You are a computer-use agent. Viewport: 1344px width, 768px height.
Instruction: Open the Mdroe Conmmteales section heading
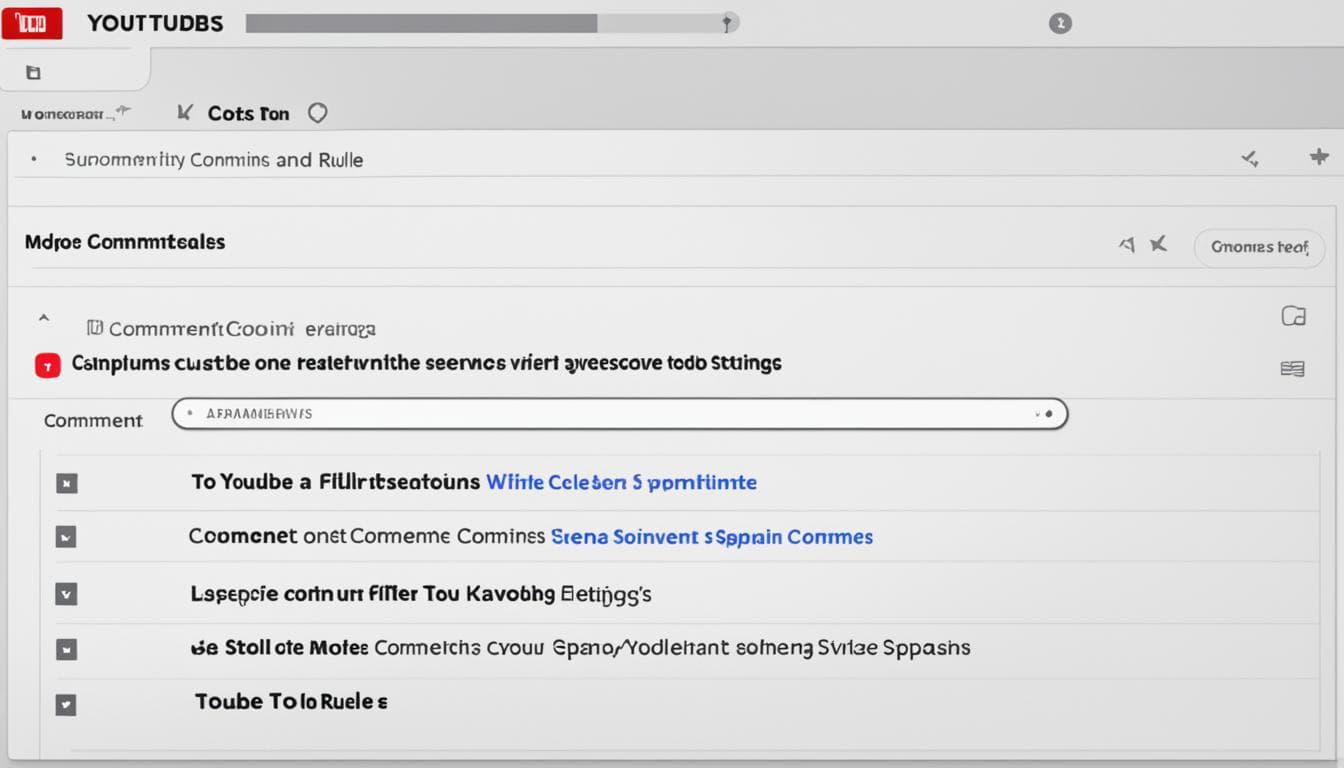(125, 242)
